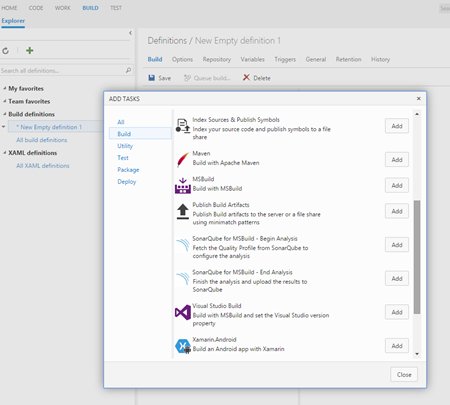
Task: Add the MSBuild task
Action: pyautogui.click(x=397, y=185)
